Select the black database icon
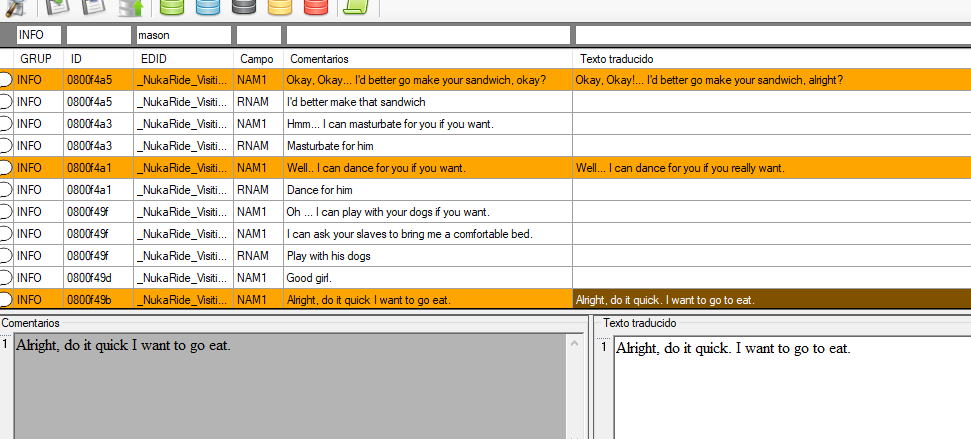The height and width of the screenshot is (439, 971). point(243,7)
